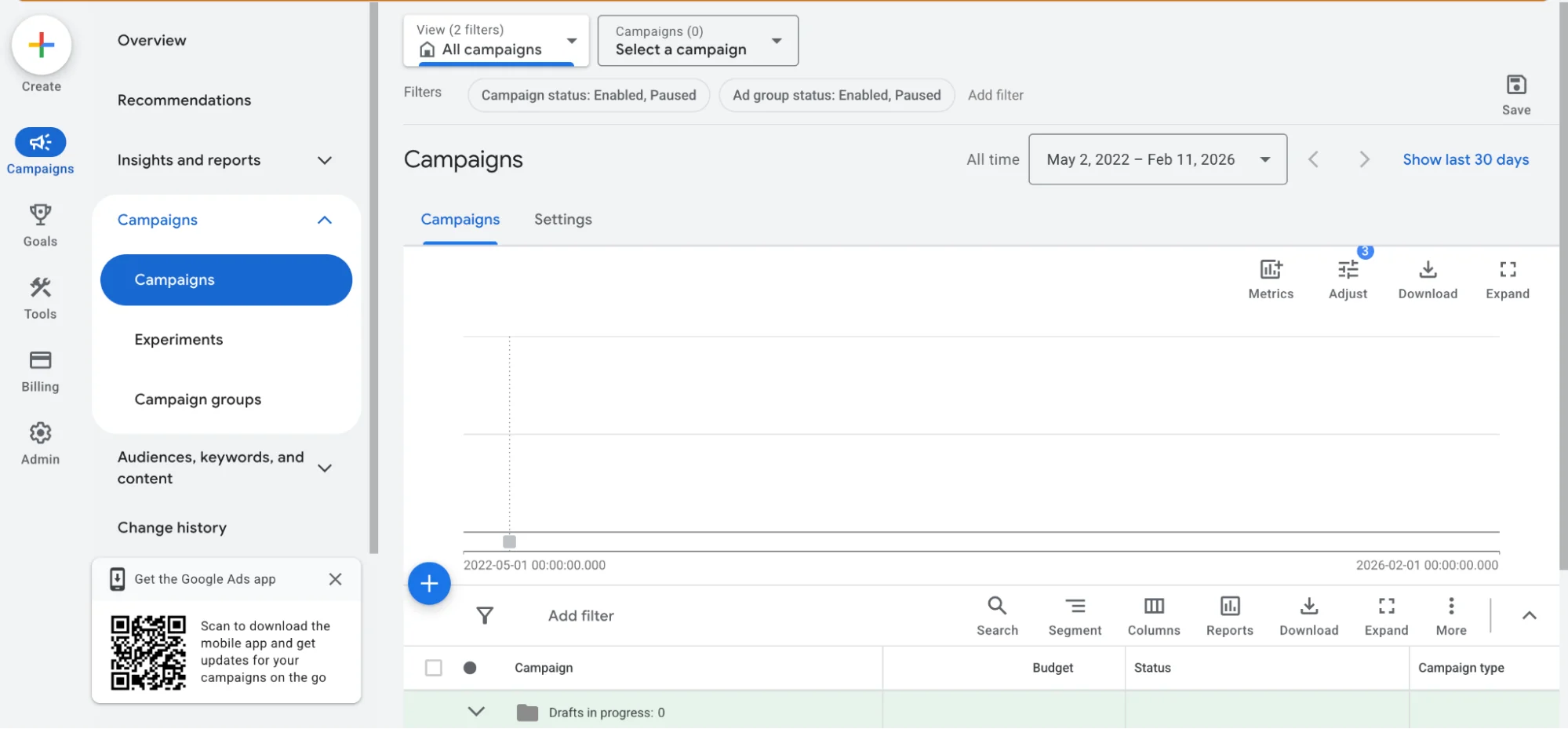
Task: Open the Select a campaign dropdown
Action: (x=697, y=41)
